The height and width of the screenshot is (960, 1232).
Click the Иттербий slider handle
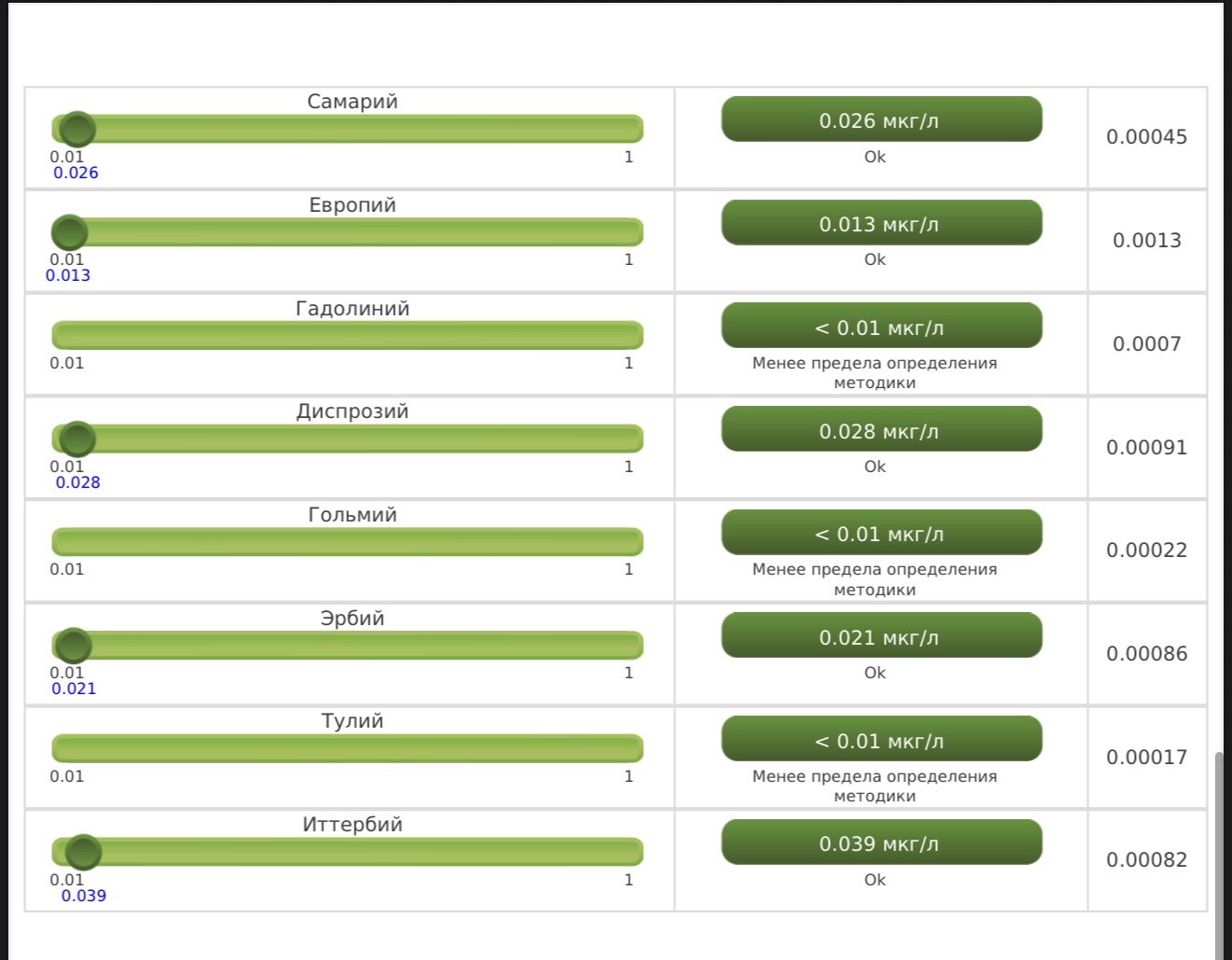tap(83, 852)
